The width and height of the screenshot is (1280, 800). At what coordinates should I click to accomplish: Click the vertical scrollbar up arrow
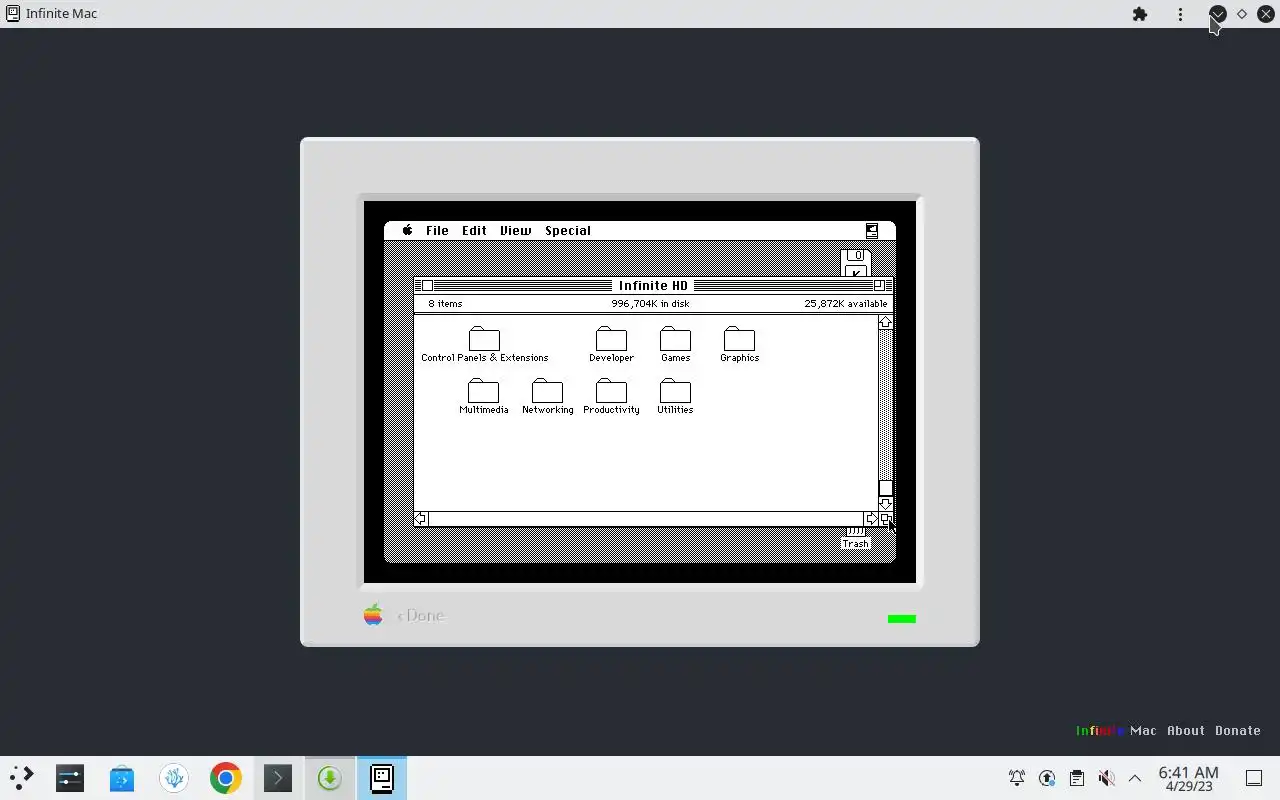pyautogui.click(x=885, y=322)
